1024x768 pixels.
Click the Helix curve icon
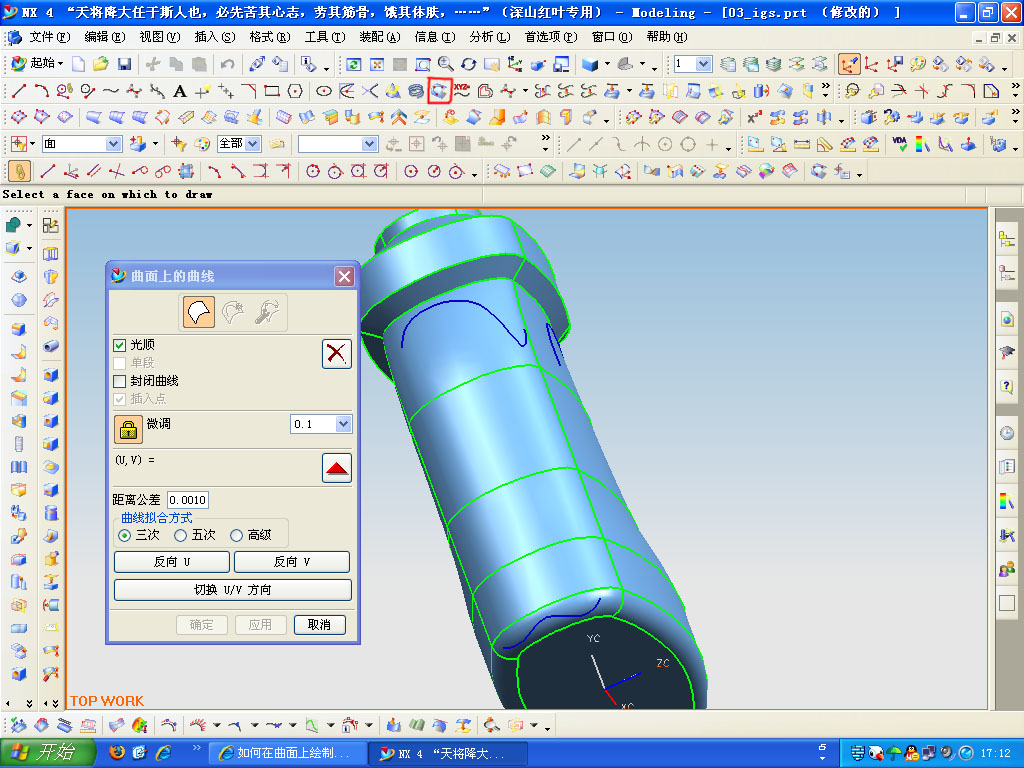[x=415, y=91]
